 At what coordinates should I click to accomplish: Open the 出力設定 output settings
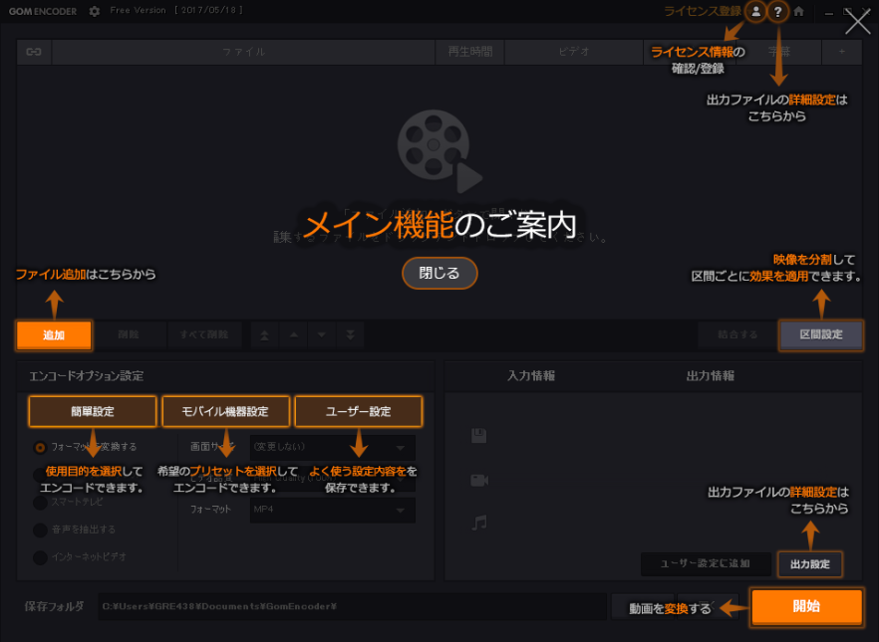810,565
